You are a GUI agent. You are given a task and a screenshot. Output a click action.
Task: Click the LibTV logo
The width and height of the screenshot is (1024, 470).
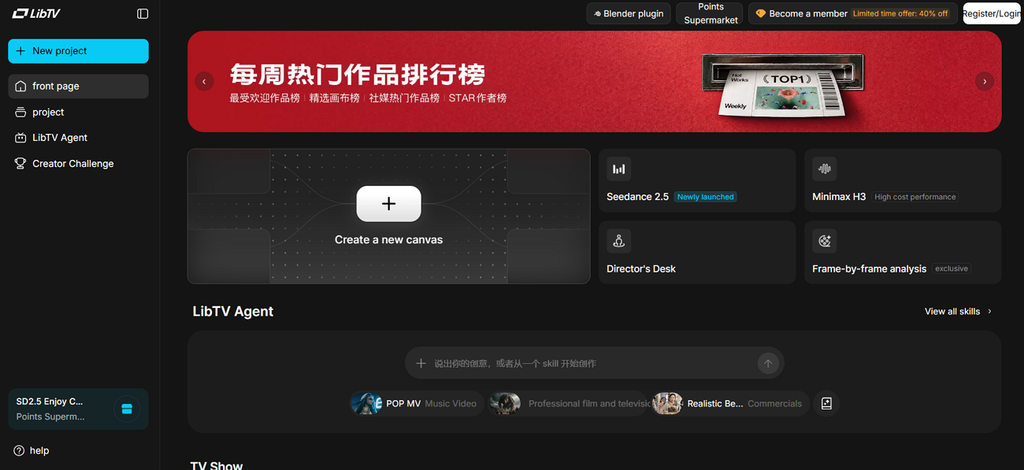[37, 13]
